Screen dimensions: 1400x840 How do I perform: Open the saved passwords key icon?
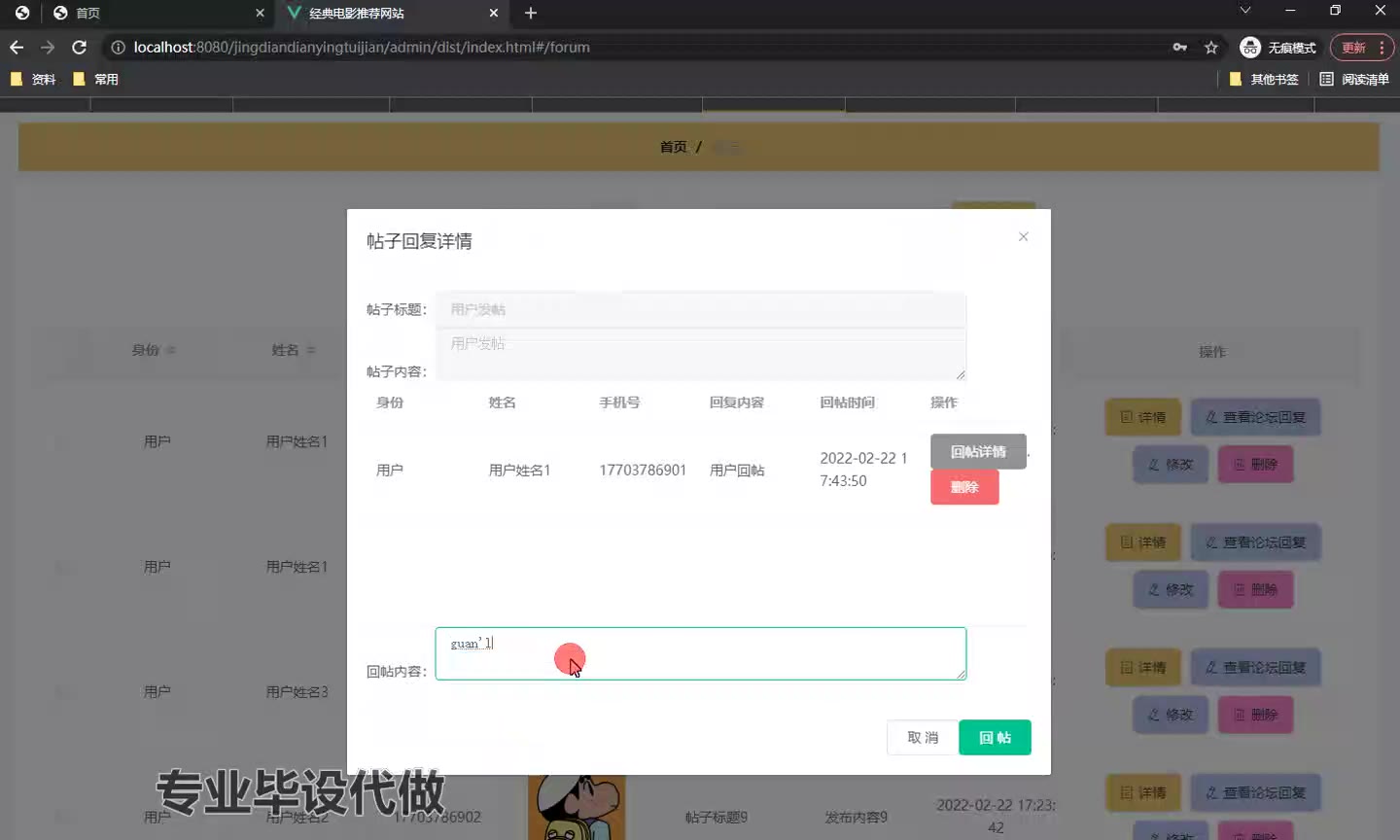pos(1180,47)
